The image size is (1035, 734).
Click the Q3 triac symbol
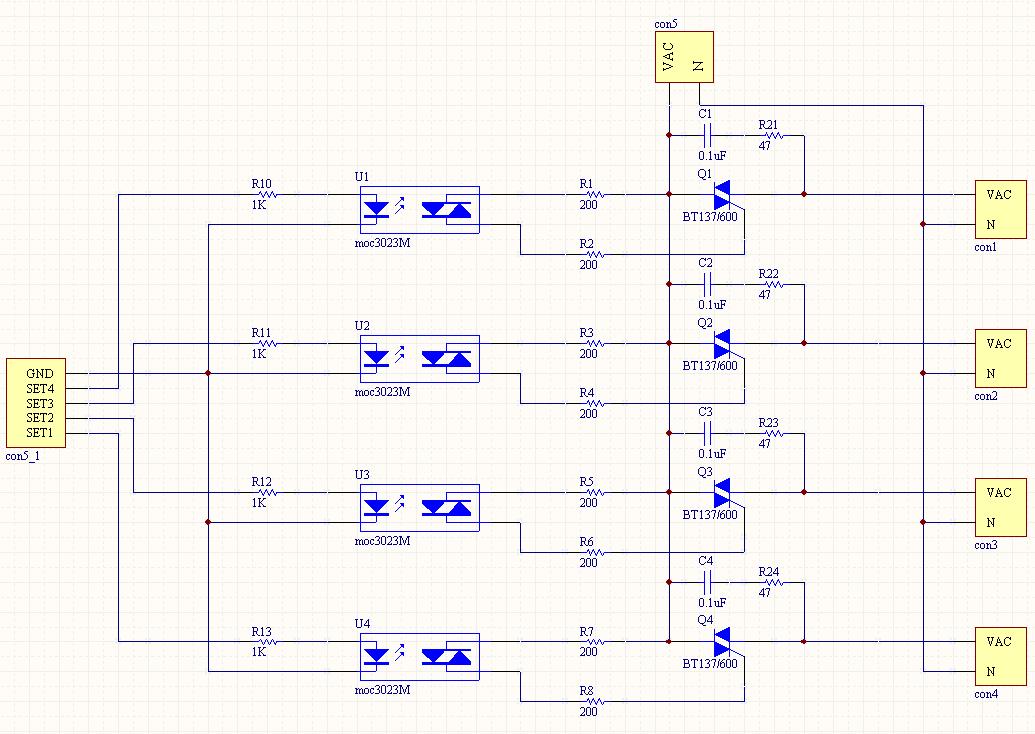point(722,492)
